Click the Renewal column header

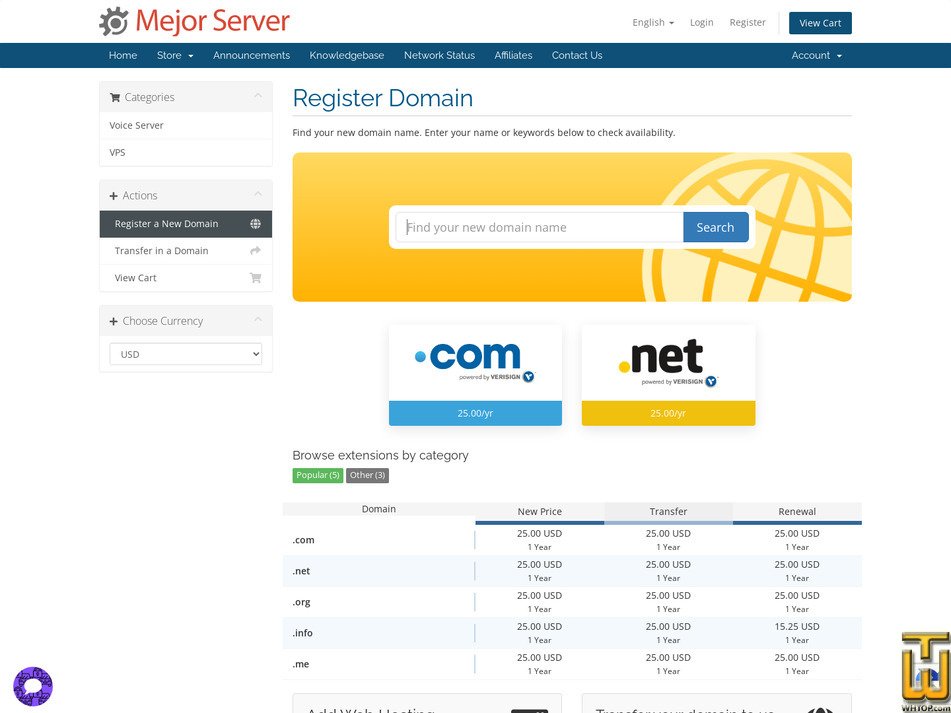tap(797, 512)
